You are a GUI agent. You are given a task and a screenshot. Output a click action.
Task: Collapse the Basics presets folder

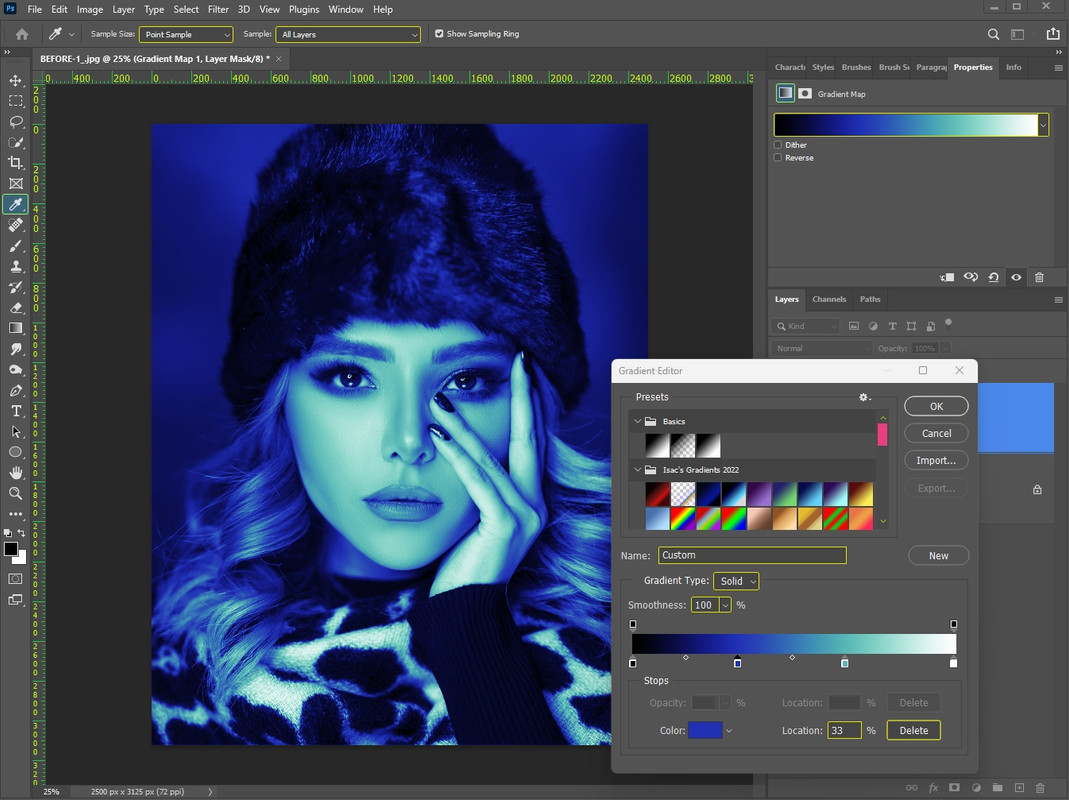pyautogui.click(x=637, y=421)
